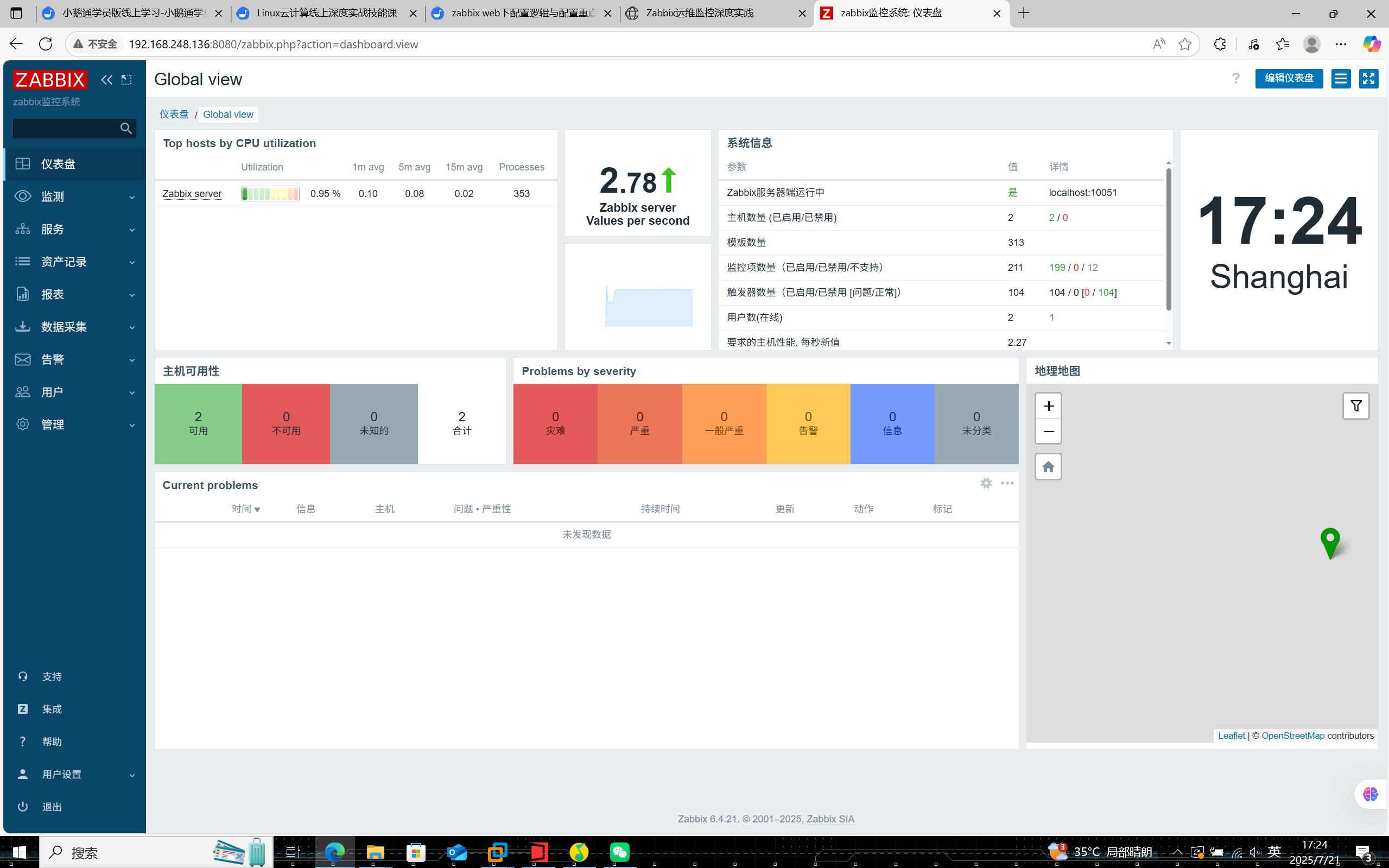Open Current problems widget three-dots menu
The height and width of the screenshot is (868, 1389).
1007,483
